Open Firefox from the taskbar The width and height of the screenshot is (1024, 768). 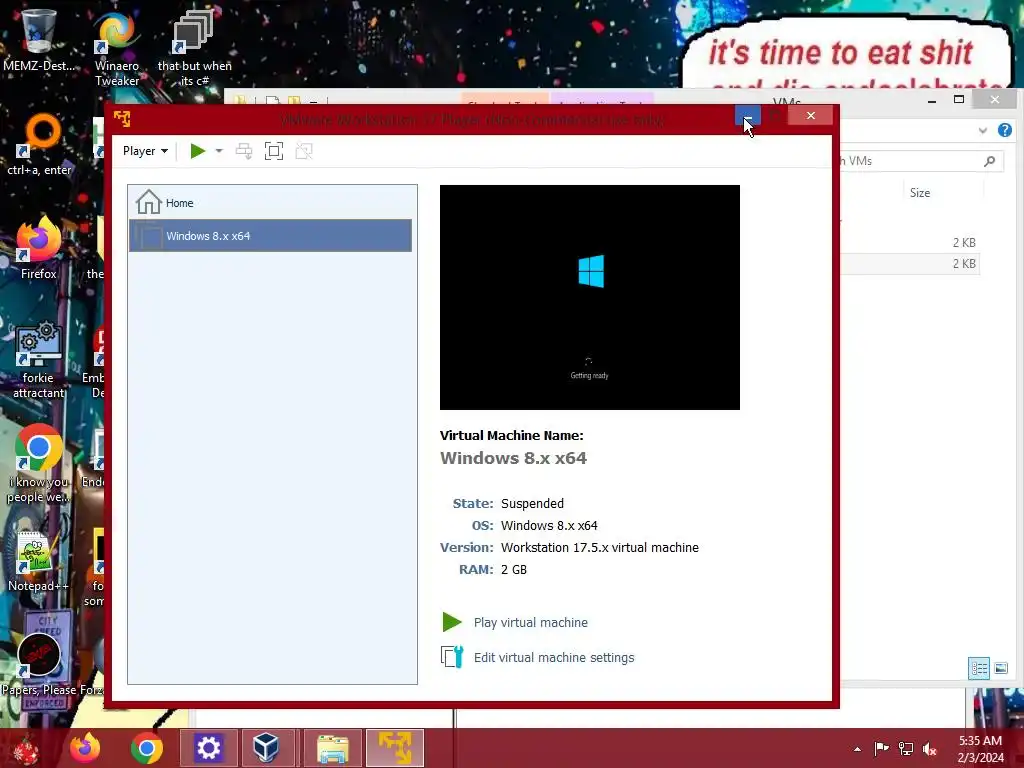[85, 748]
